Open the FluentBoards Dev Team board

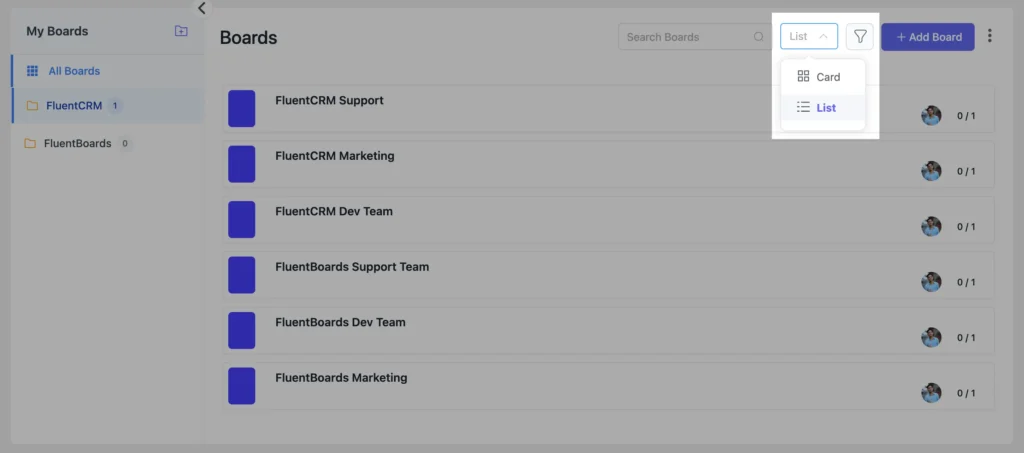(x=608, y=331)
